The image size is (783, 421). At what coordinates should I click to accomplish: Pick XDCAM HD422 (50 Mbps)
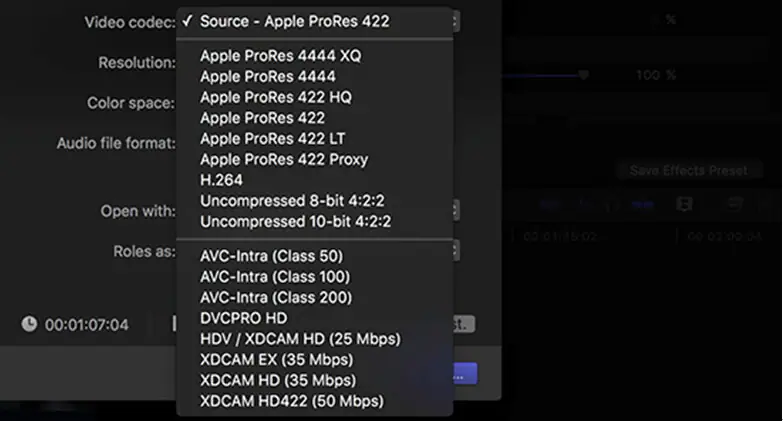[291, 402]
